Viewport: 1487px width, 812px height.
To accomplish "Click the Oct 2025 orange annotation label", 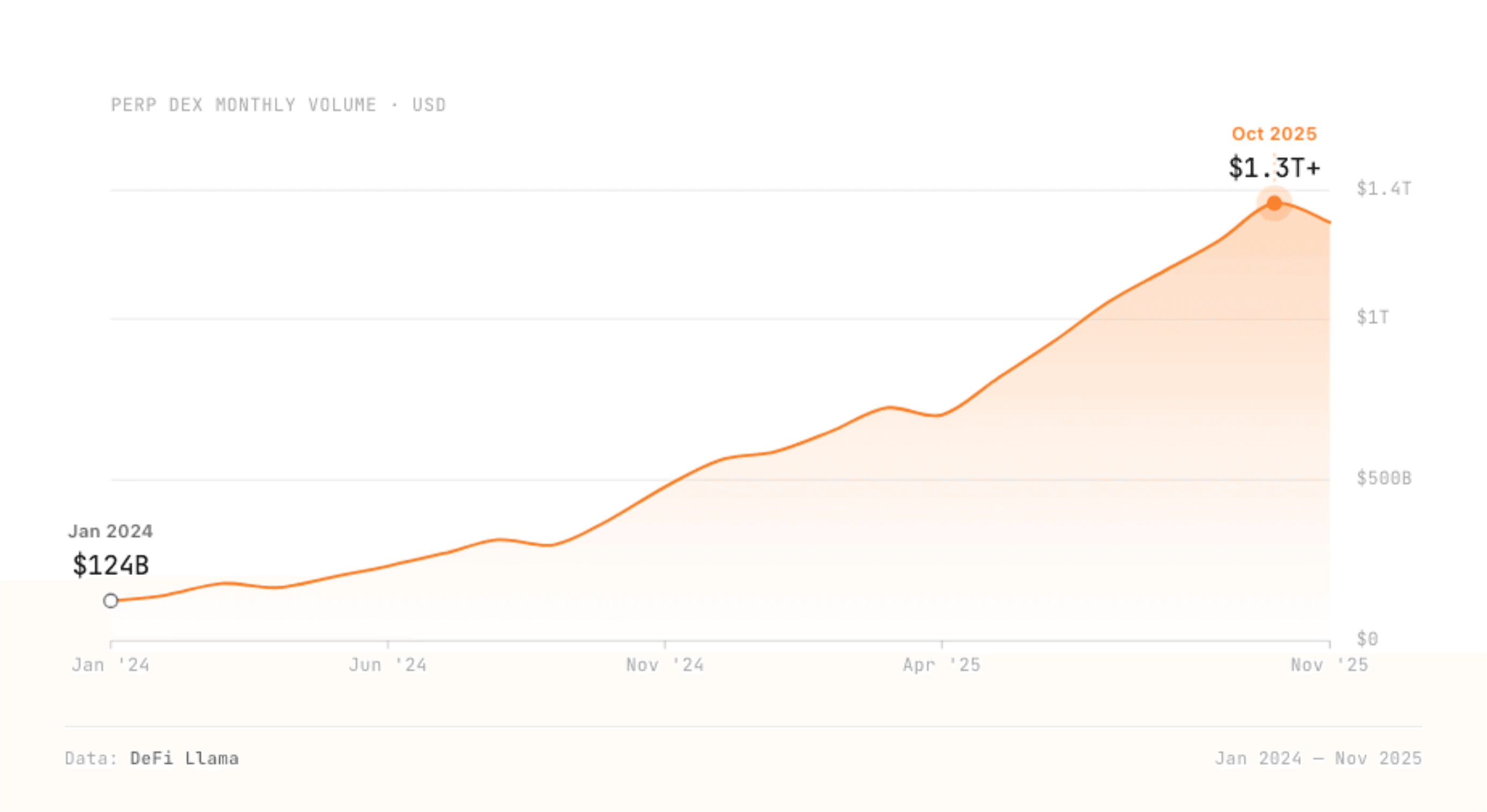I will (1274, 134).
